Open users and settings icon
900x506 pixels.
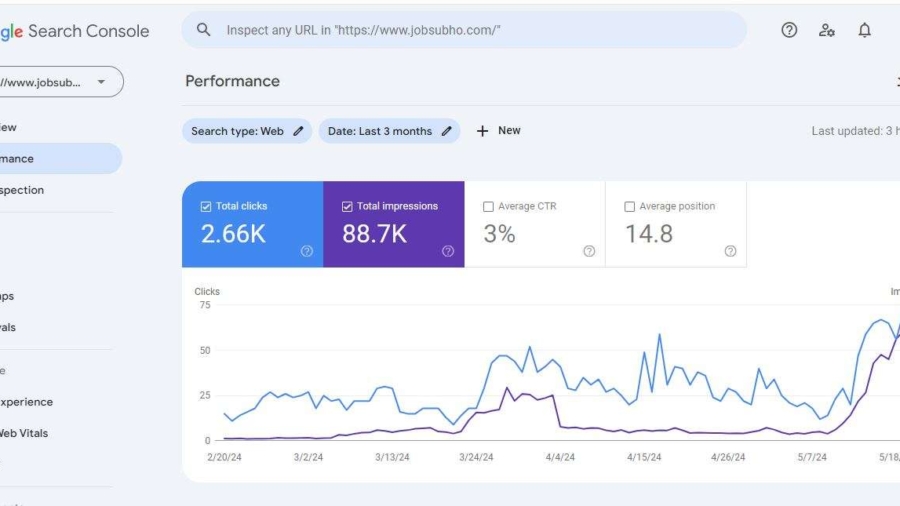[x=827, y=30]
